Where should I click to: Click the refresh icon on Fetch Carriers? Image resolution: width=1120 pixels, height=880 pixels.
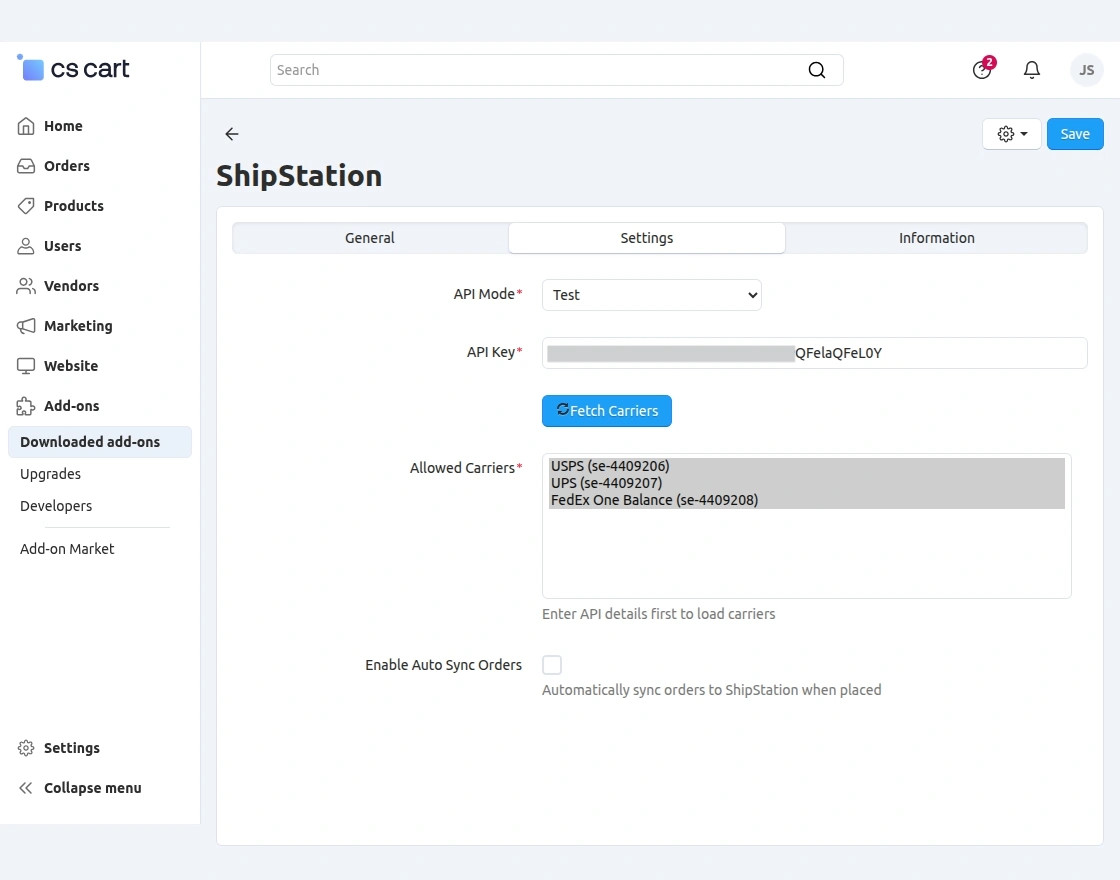[x=563, y=409]
